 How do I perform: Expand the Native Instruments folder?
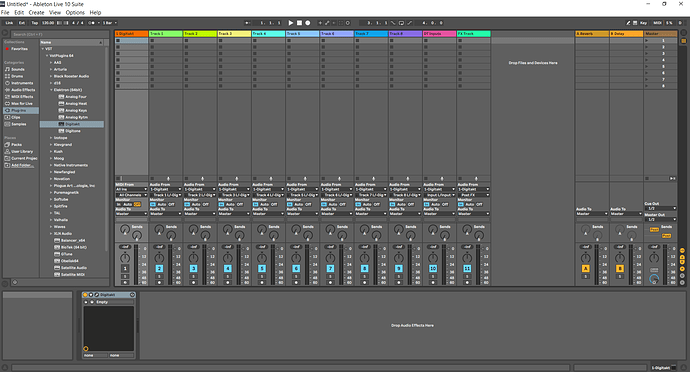click(51, 166)
